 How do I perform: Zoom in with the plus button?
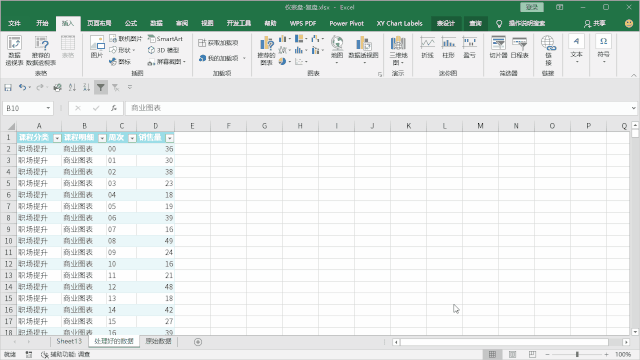607,354
